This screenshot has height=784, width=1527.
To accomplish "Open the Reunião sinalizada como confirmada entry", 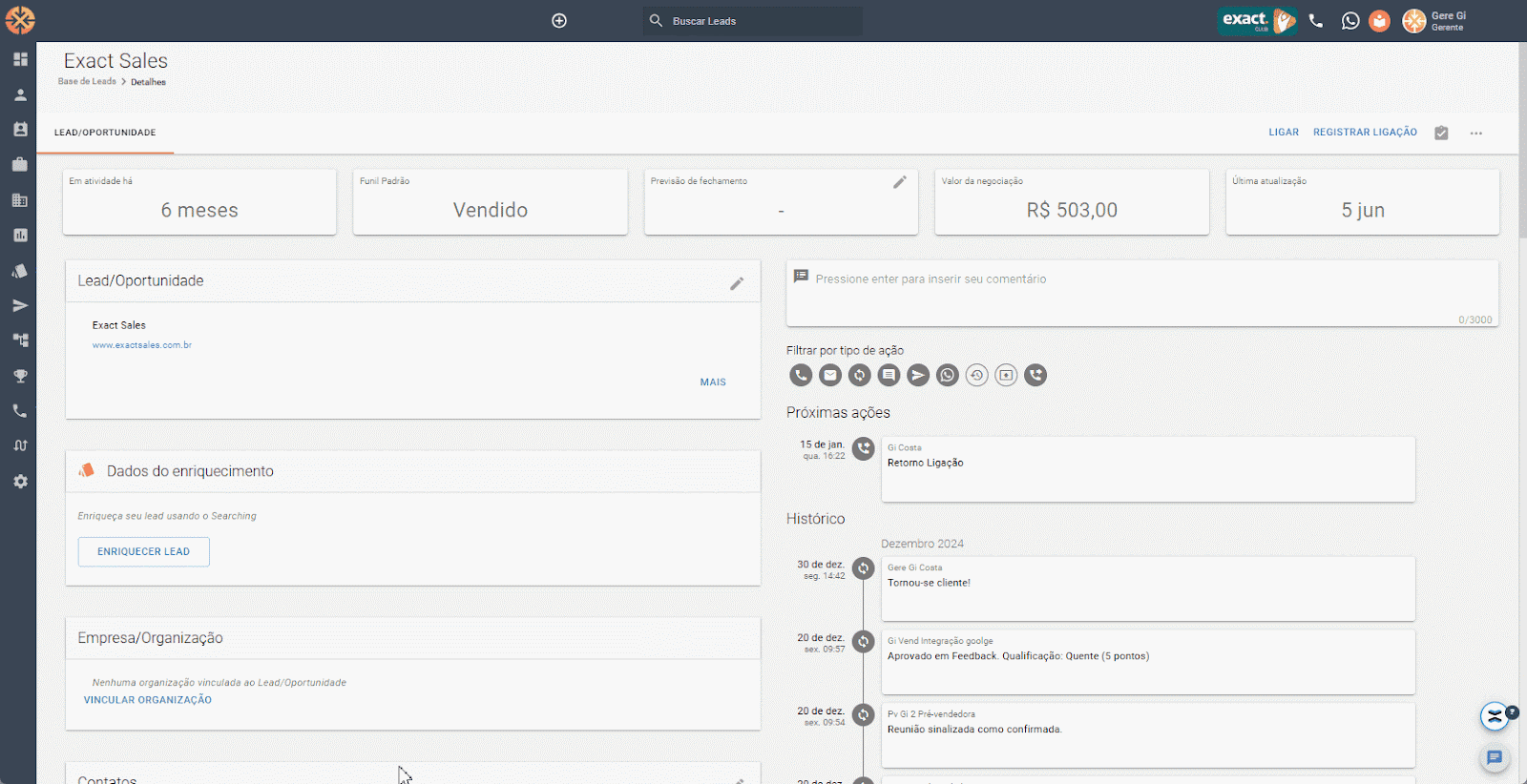I will (1148, 735).
